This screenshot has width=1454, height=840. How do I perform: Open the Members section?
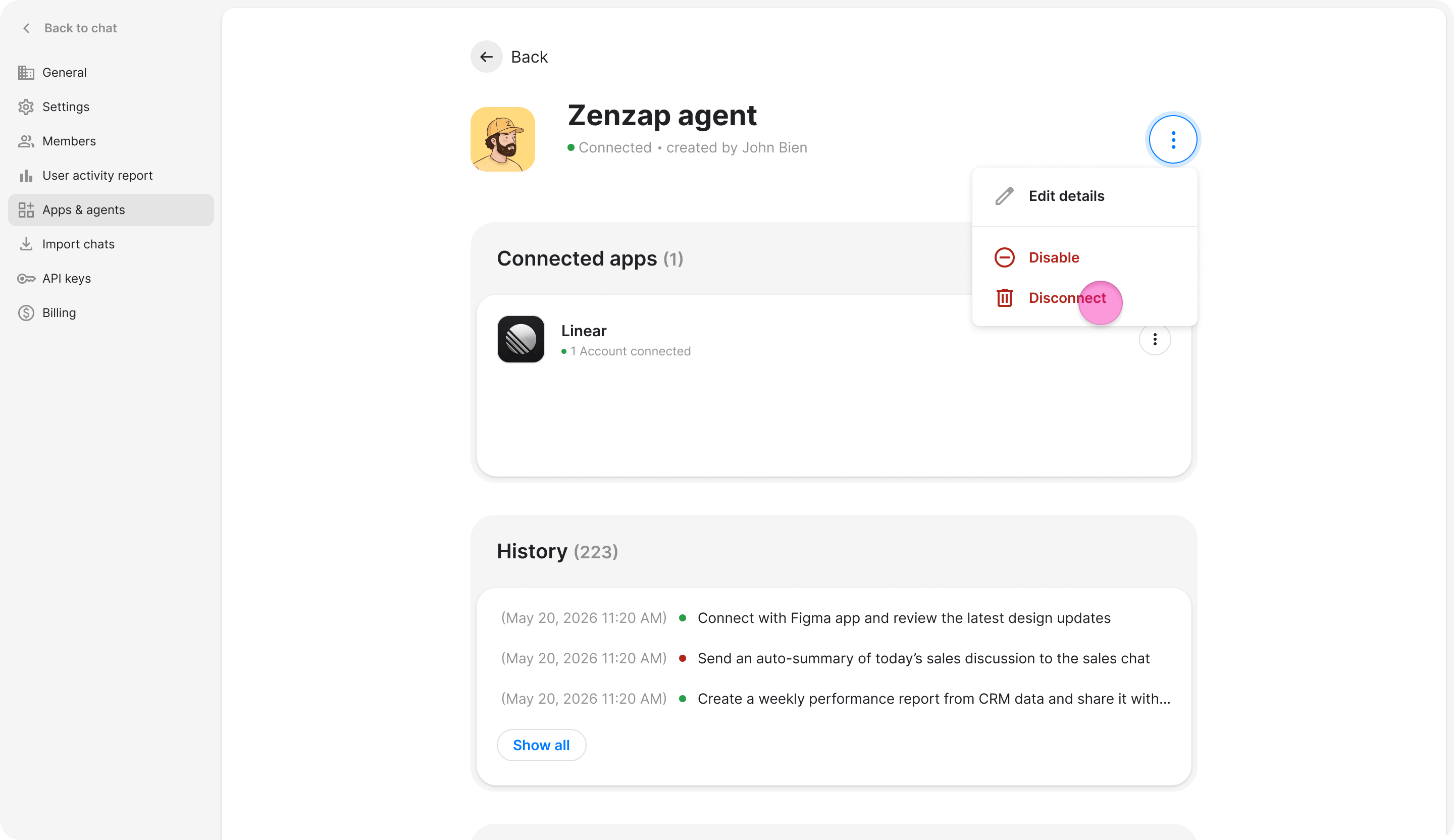[x=111, y=141]
